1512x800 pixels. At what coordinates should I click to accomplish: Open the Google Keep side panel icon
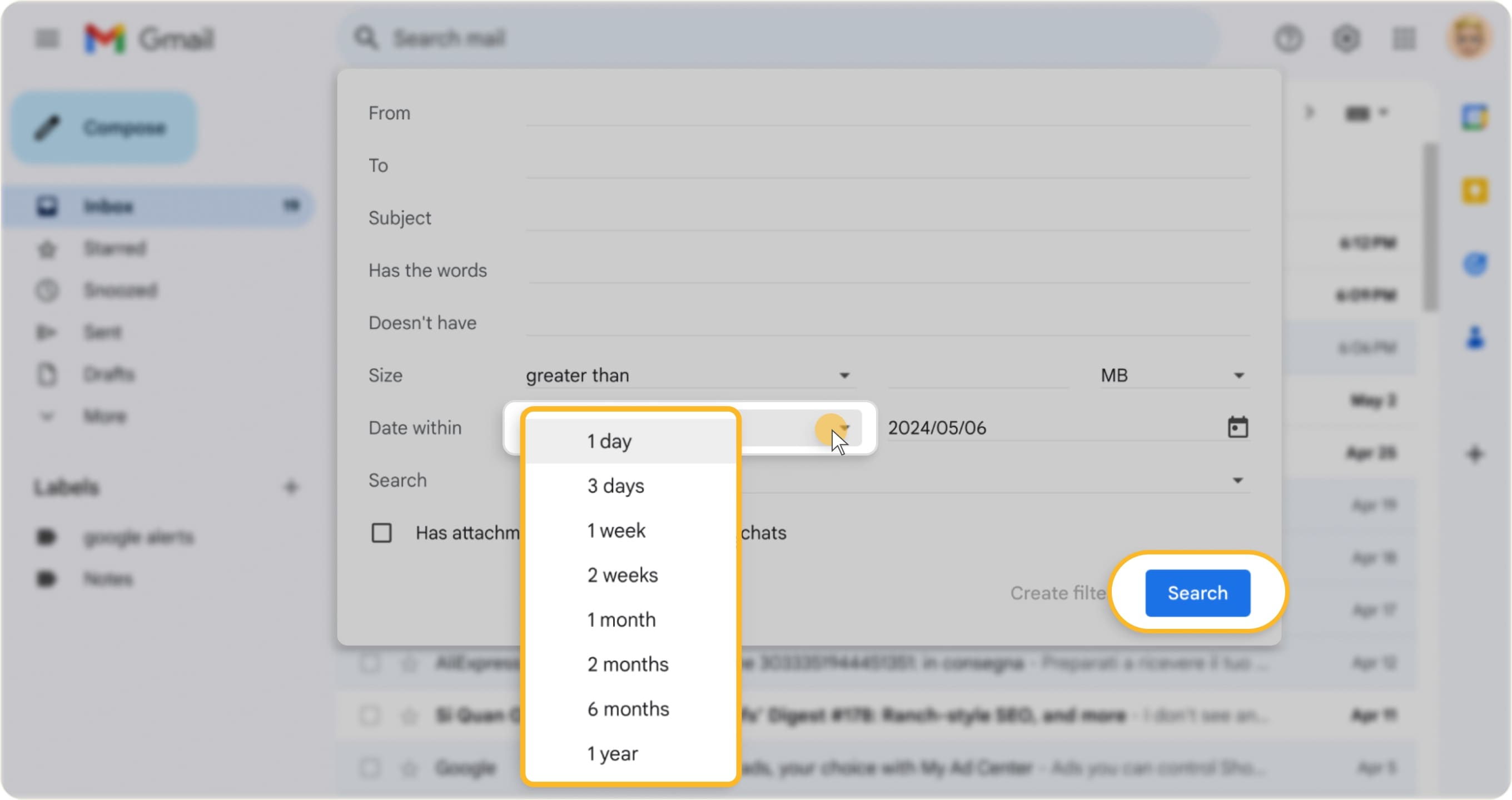click(x=1474, y=191)
